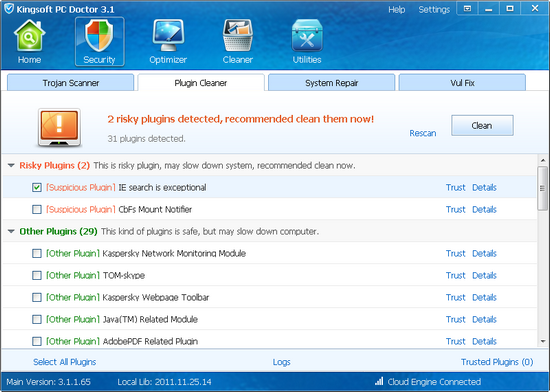The width and height of the screenshot is (550, 392).
Task: Click the Kingsoft shield logo in title bar
Action: (x=9, y=8)
